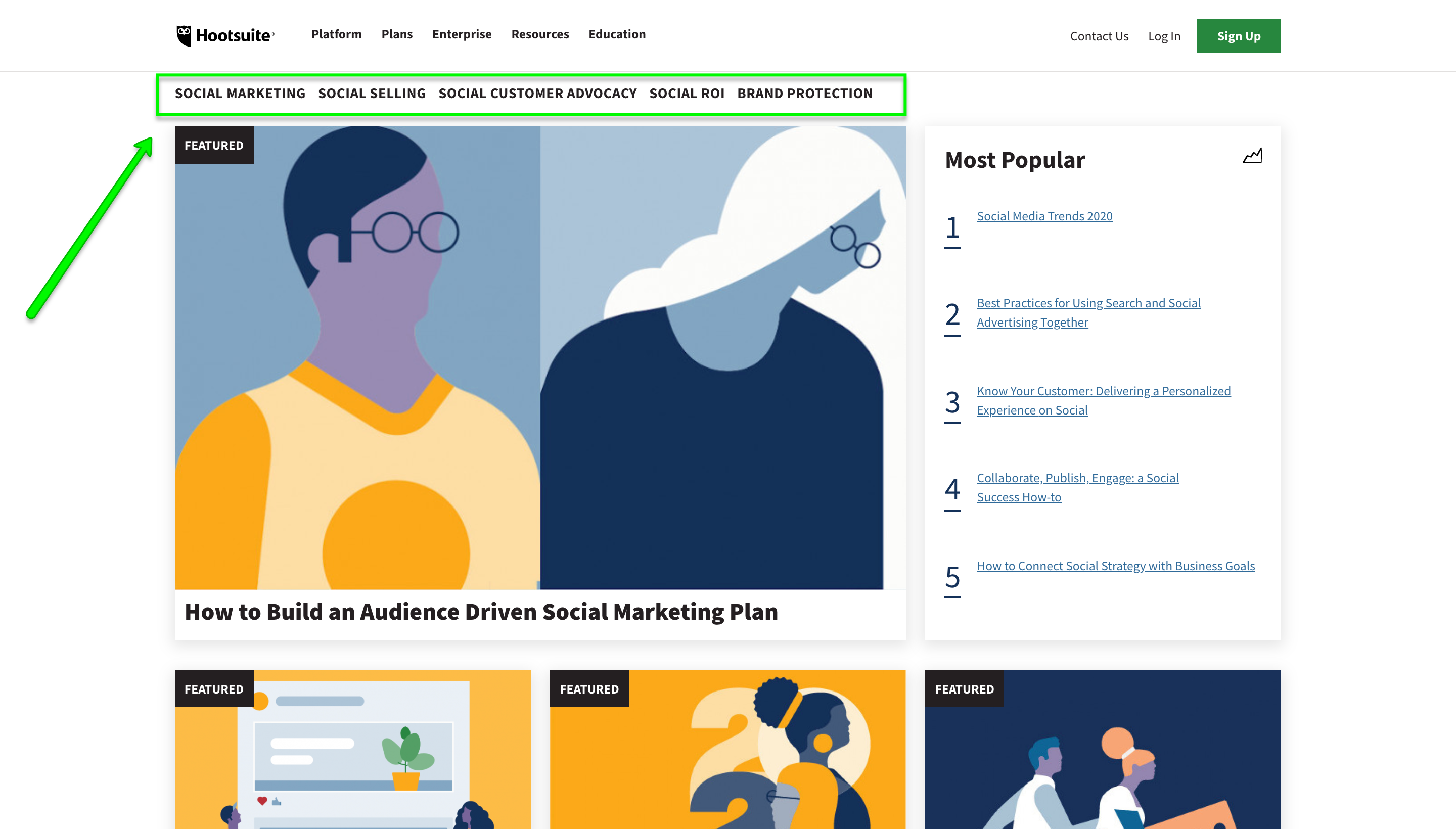This screenshot has height=829, width=1456.
Task: Click the Log In link
Action: (x=1164, y=36)
